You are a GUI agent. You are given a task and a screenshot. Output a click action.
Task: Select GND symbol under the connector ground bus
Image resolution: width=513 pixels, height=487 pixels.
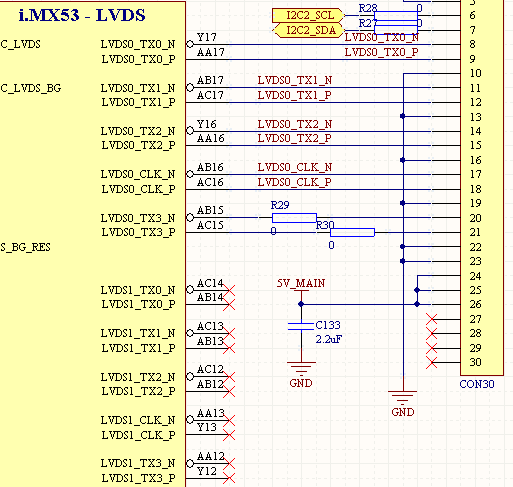403,403
